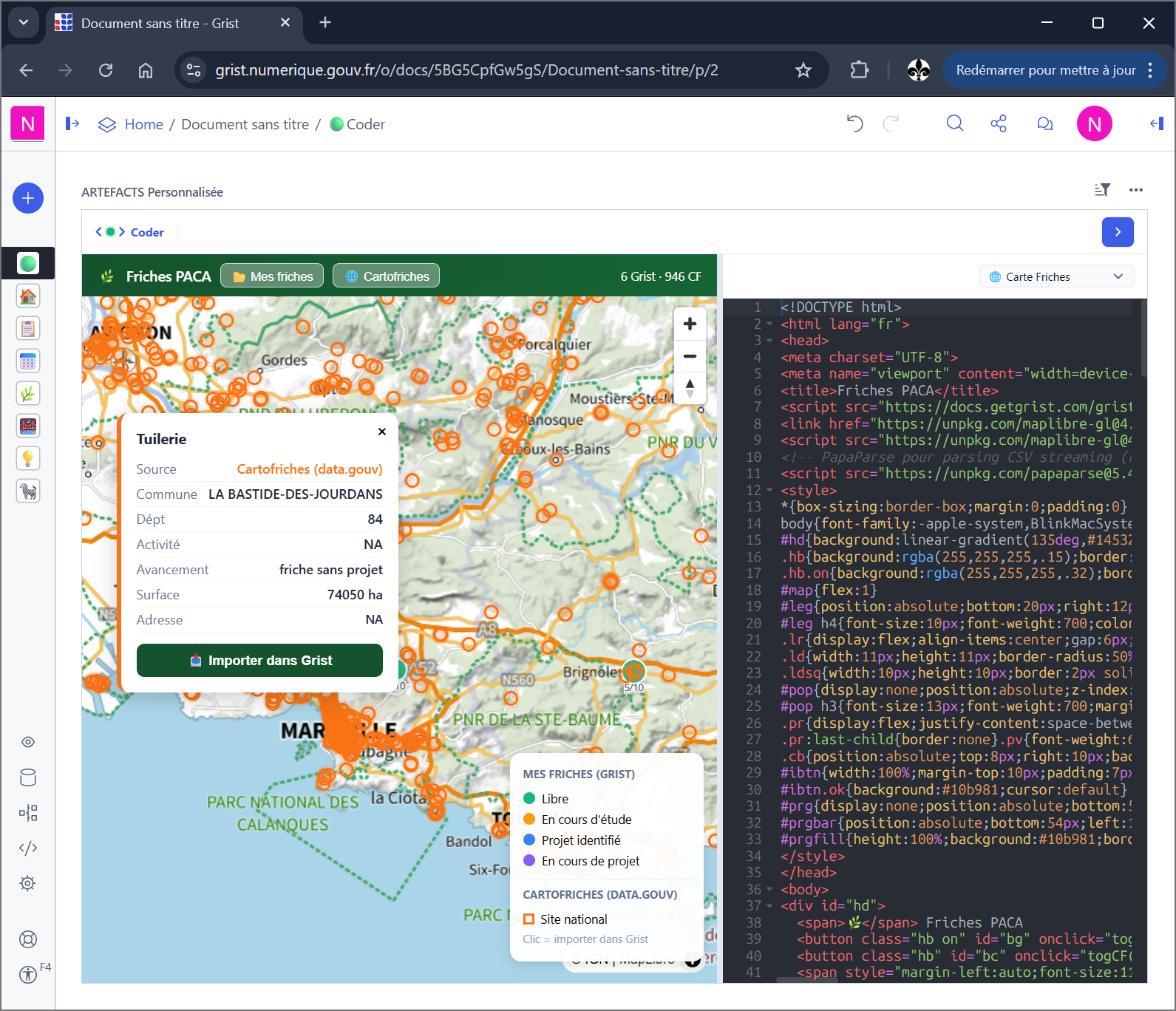Toggle the Mes friches layer button
This screenshot has height=1011, width=1176.
(x=272, y=276)
